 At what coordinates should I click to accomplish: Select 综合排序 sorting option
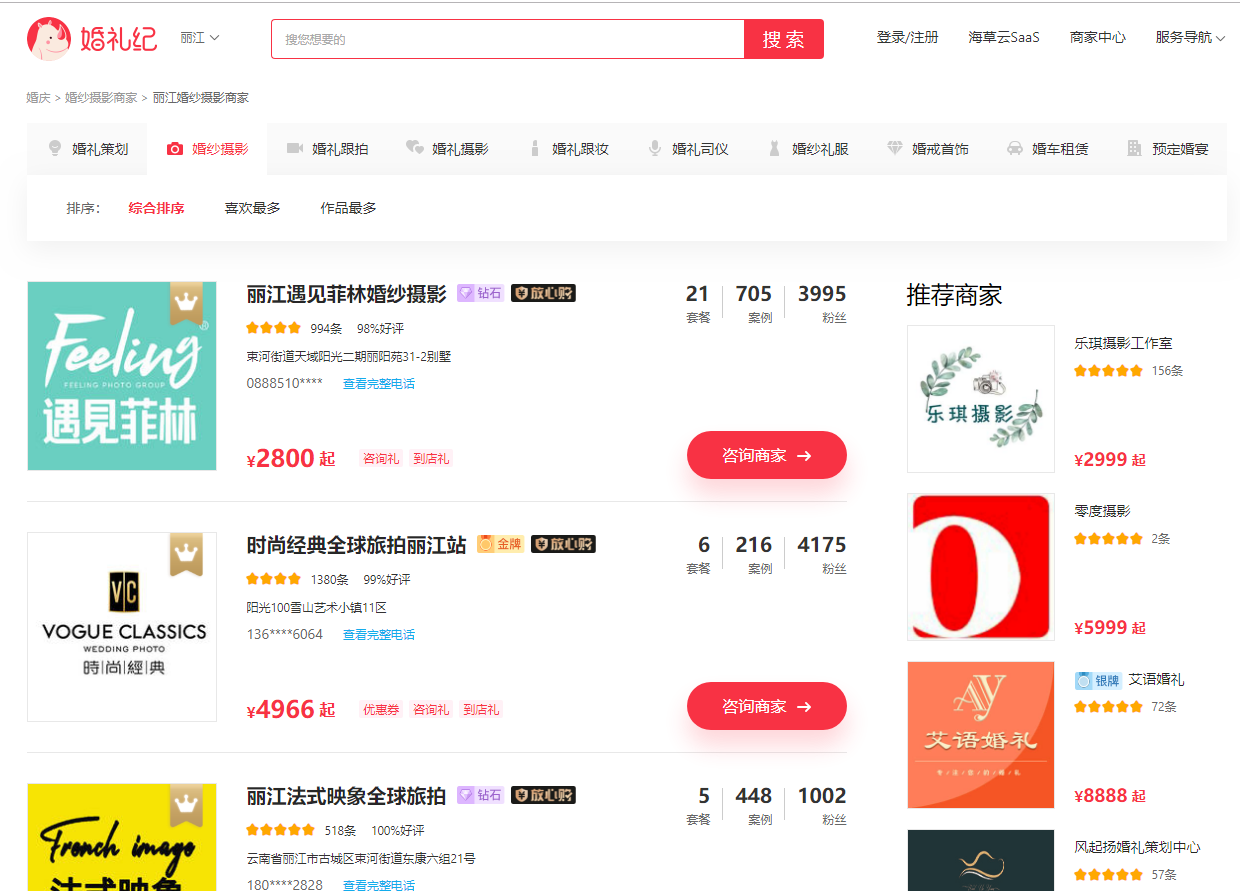pos(156,208)
